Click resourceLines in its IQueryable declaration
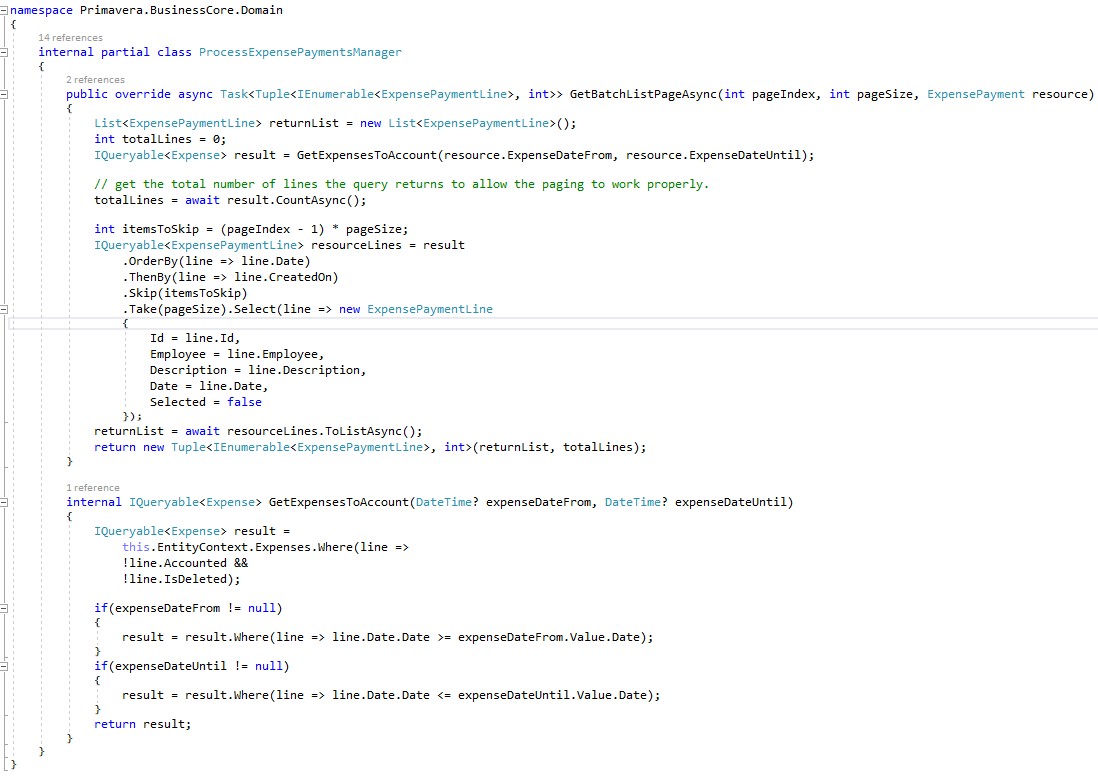Viewport: 1098px width, 777px height. [356, 246]
